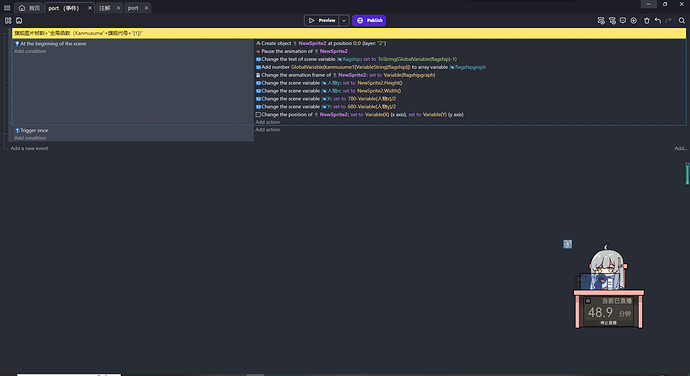Open the hamburger main menu

tap(7, 8)
